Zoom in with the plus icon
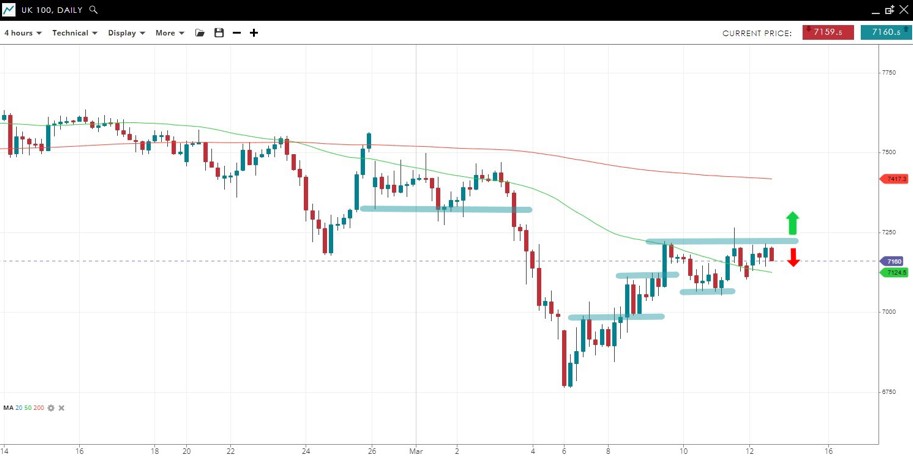Viewport: 913px width, 460px height. pyautogui.click(x=254, y=33)
